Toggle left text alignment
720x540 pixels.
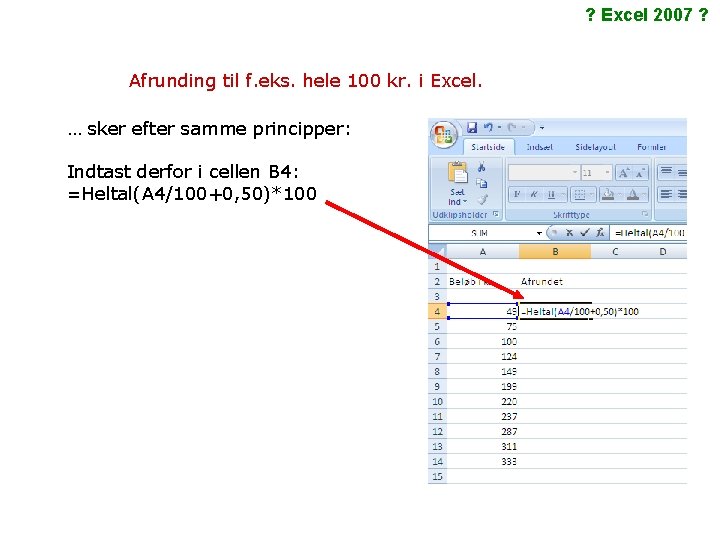pyautogui.click(x=666, y=195)
